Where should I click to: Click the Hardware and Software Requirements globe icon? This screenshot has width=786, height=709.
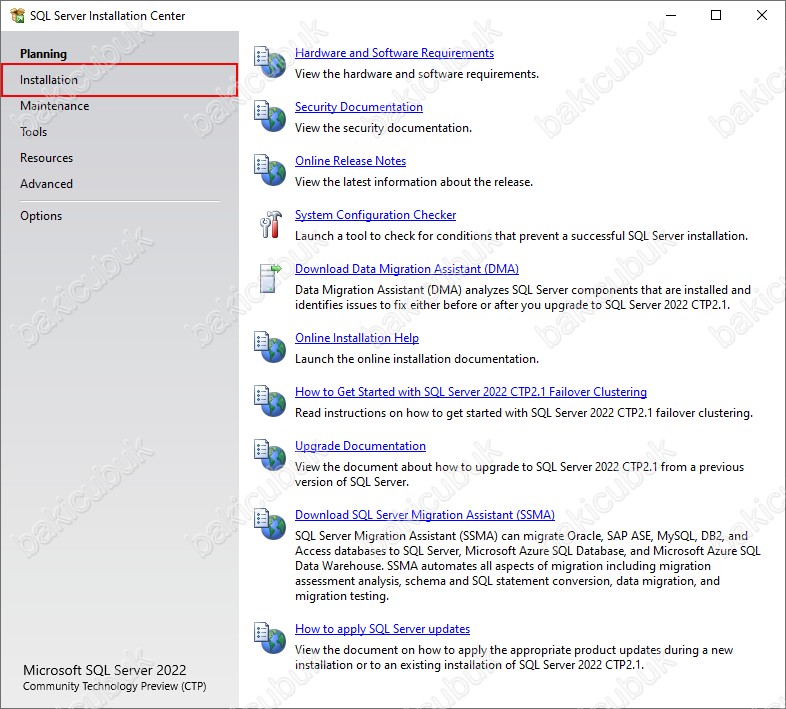[270, 62]
